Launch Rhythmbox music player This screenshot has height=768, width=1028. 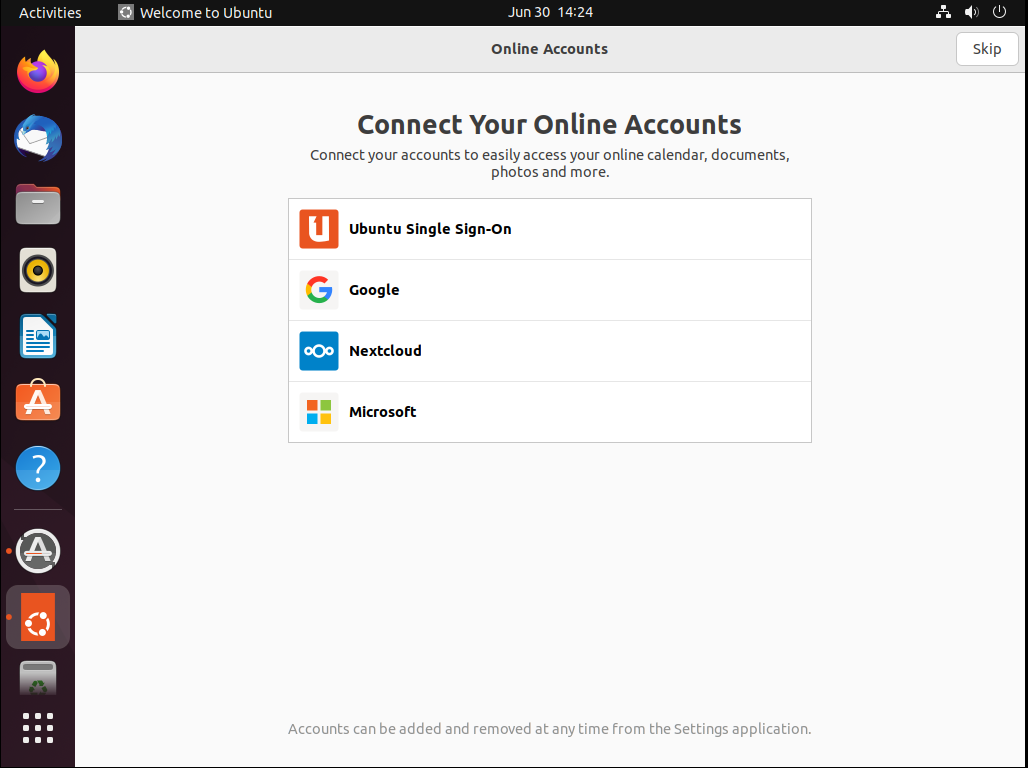(38, 270)
